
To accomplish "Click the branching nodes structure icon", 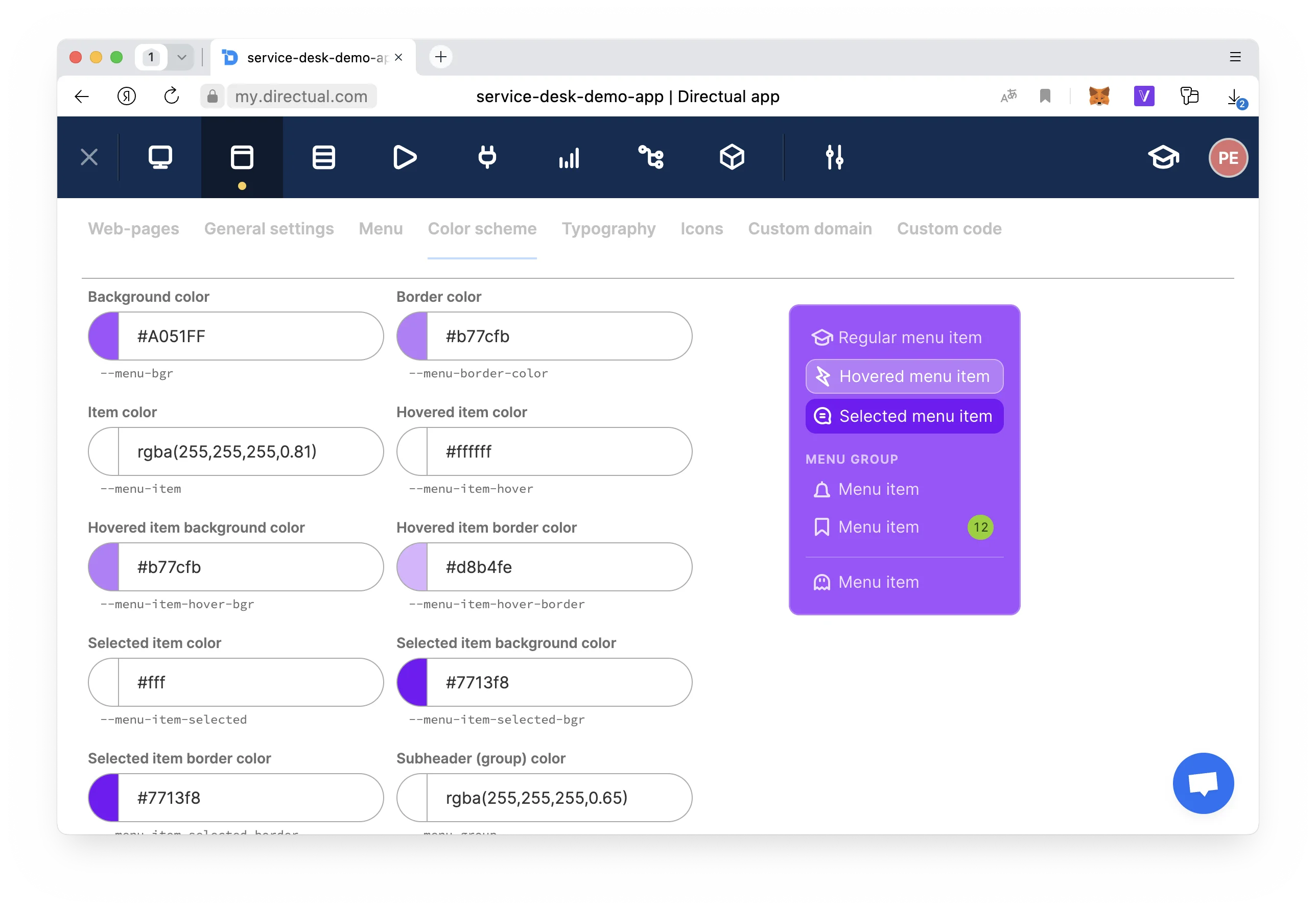I will click(x=651, y=157).
